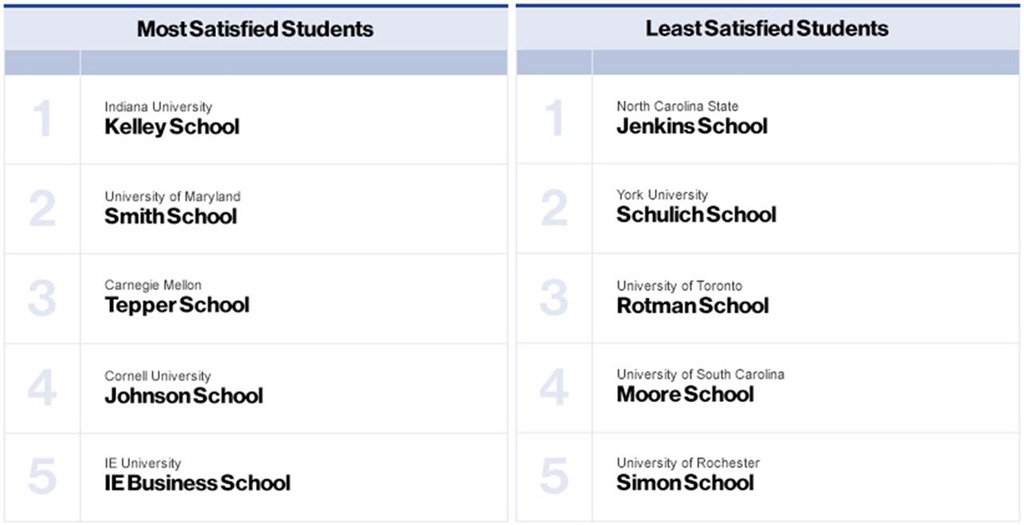Open the Johnson School listing
Image resolution: width=1024 pixels, height=525 pixels.
point(184,396)
